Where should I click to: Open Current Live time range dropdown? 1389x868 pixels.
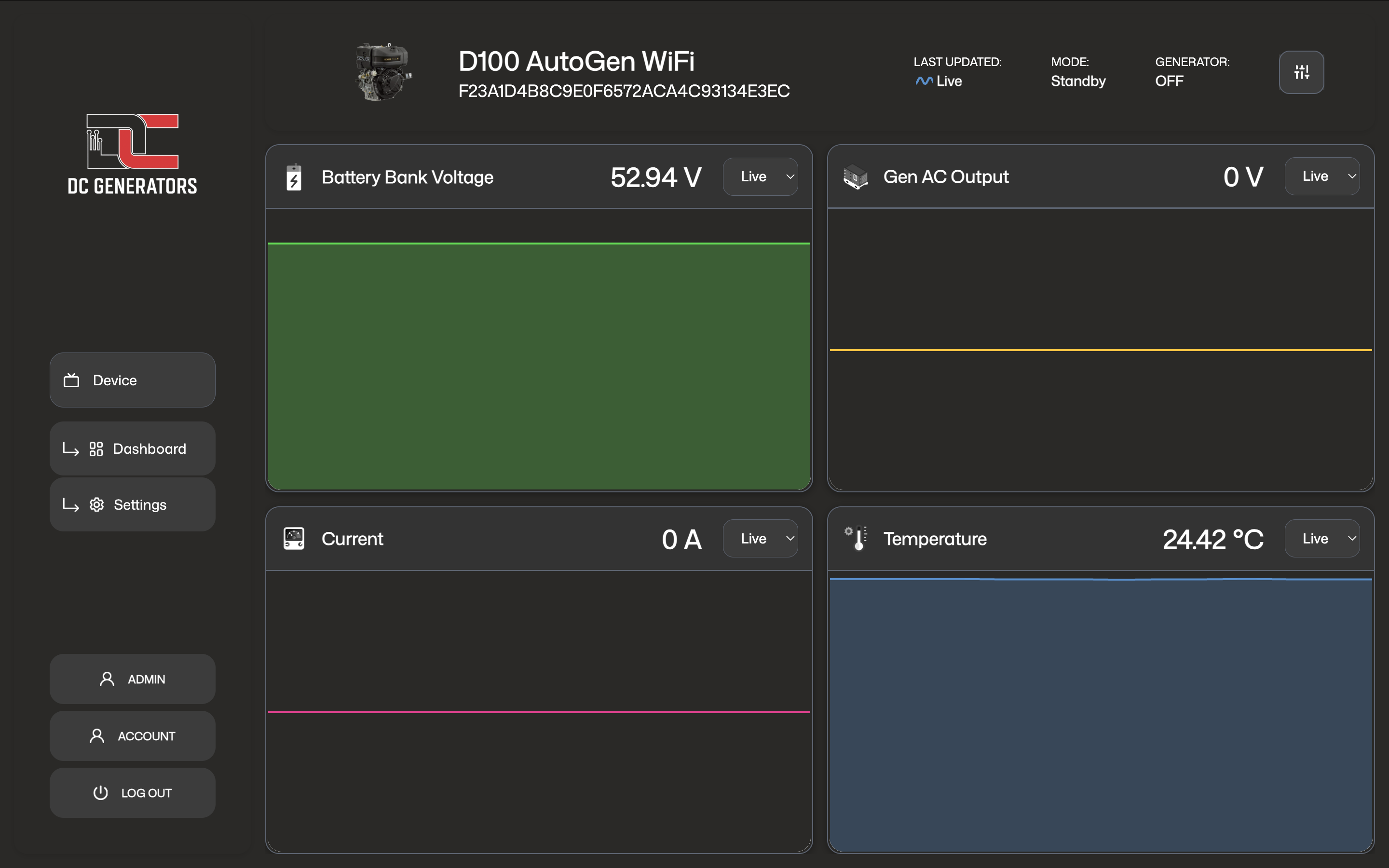click(x=760, y=539)
